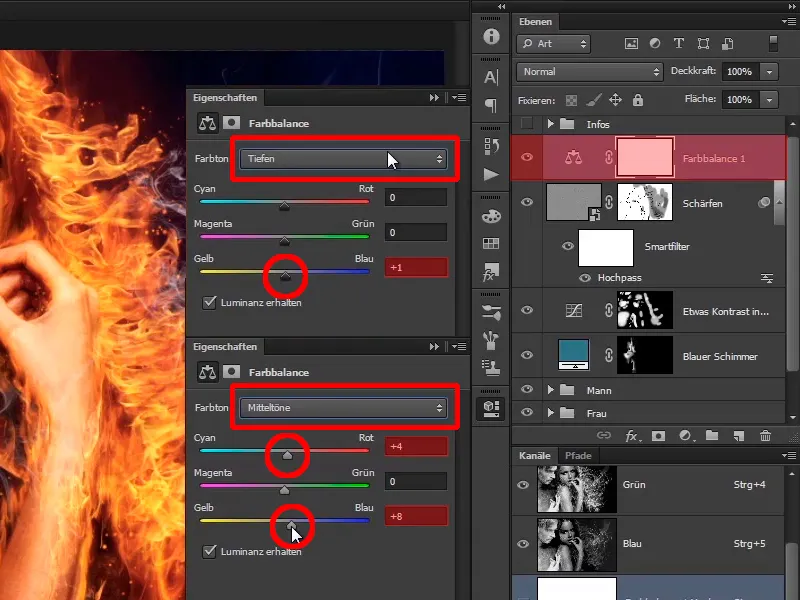Switch to the Pfade tab

pyautogui.click(x=578, y=456)
